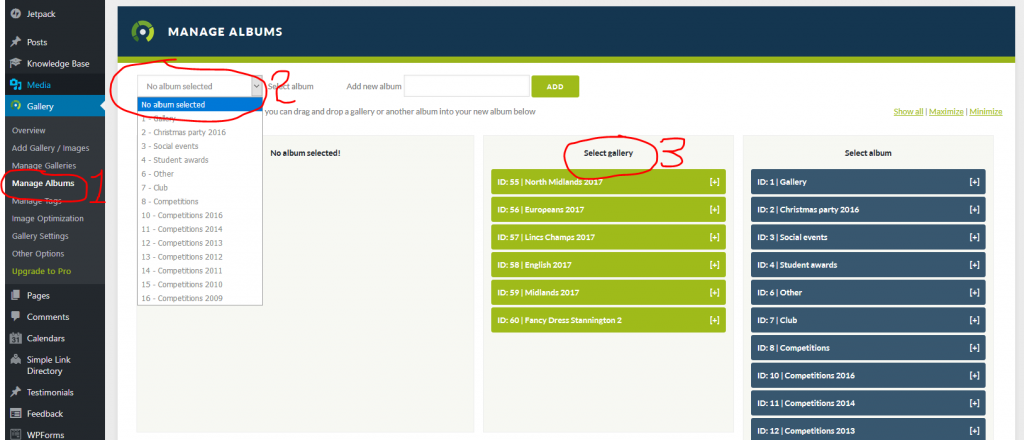Open Gallery Overview submenu item
Viewport: 1024px width, 440px height.
(29, 131)
